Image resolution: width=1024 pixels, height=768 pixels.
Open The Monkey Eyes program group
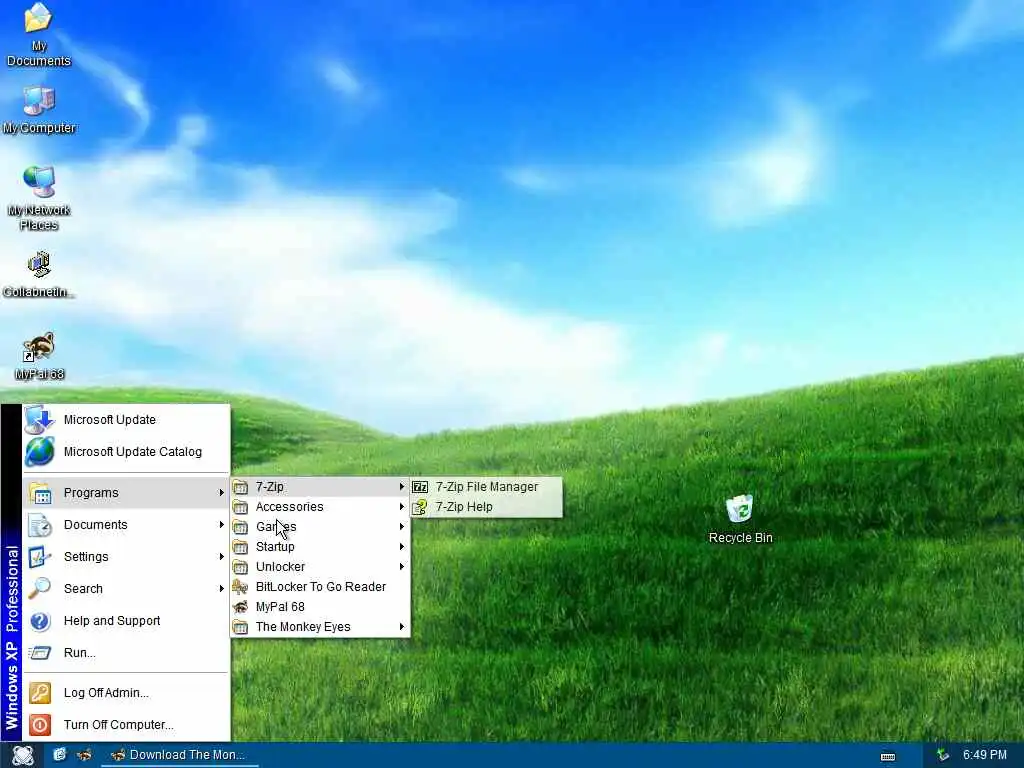tap(320, 627)
